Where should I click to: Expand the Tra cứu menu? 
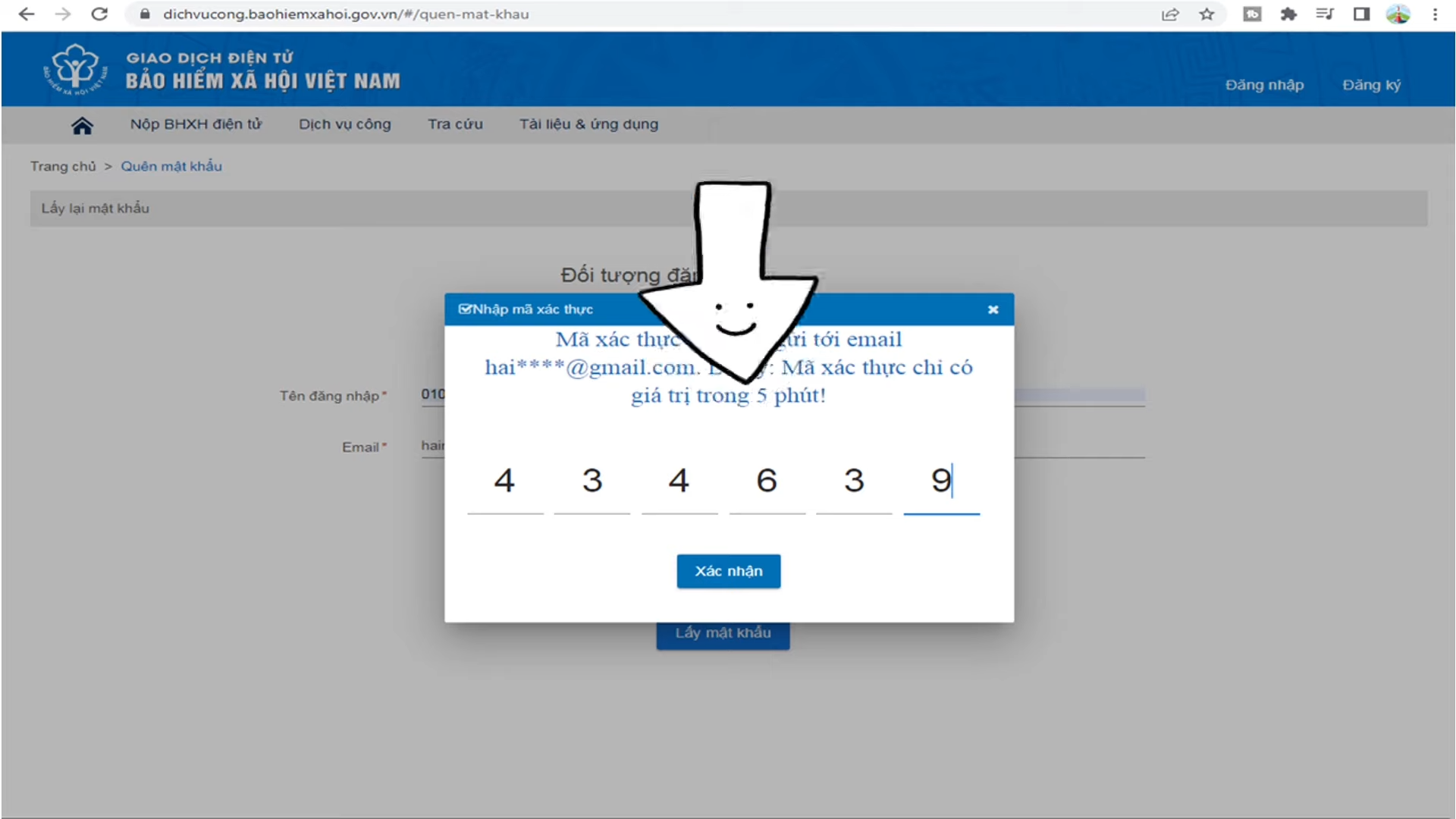pos(455,124)
